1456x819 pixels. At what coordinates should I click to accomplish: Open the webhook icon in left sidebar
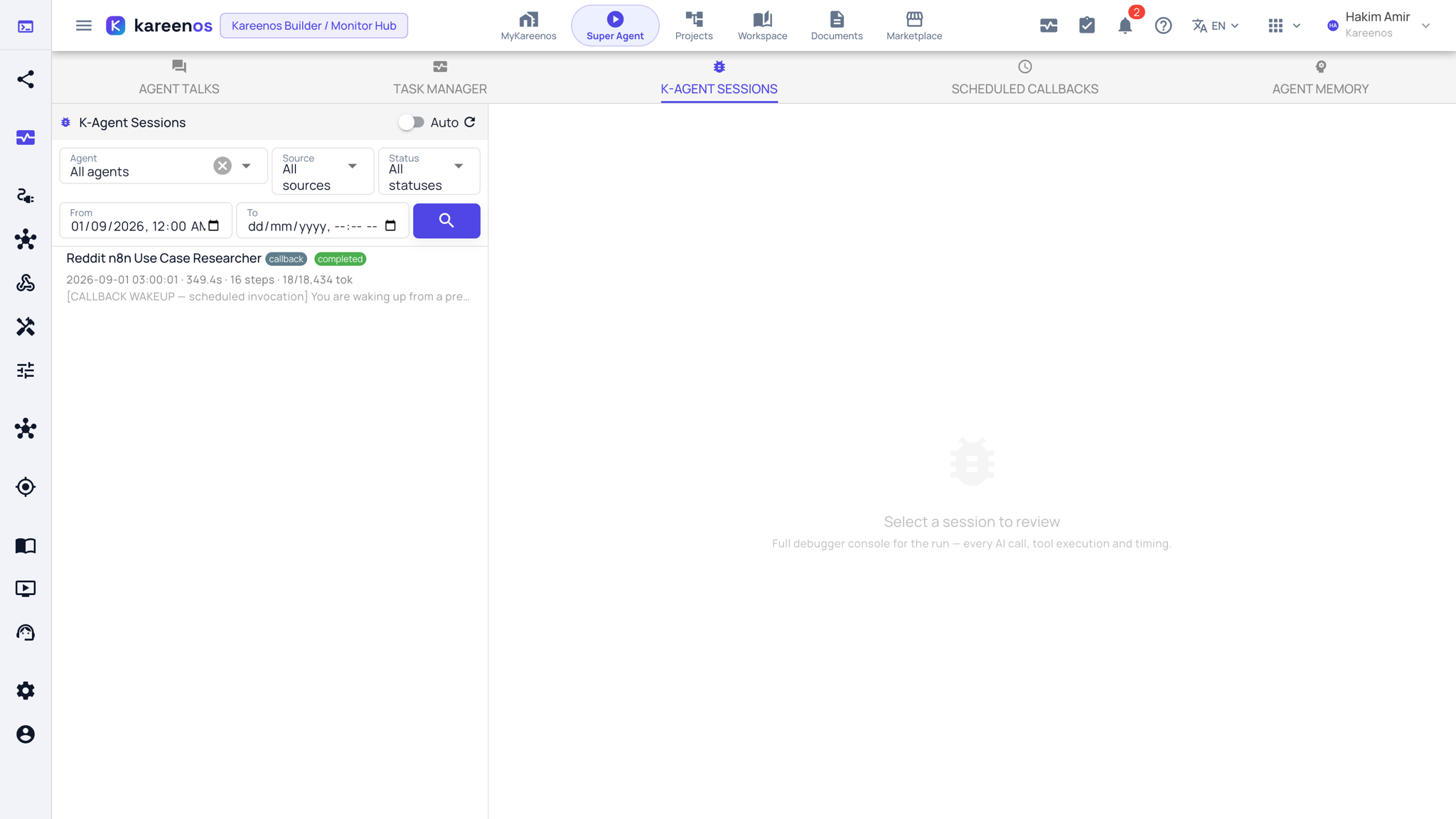click(26, 283)
